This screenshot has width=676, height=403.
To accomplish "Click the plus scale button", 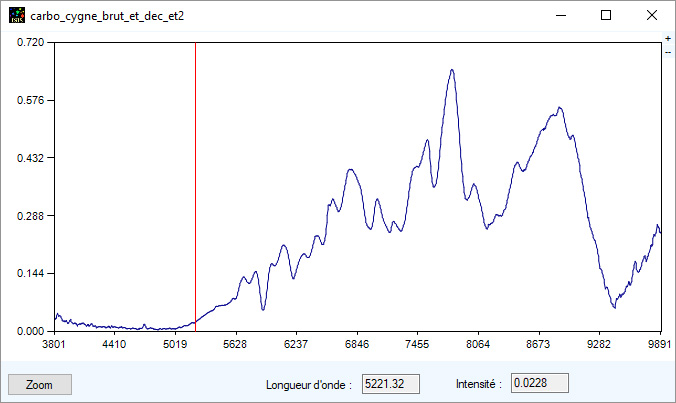I will (x=668, y=38).
